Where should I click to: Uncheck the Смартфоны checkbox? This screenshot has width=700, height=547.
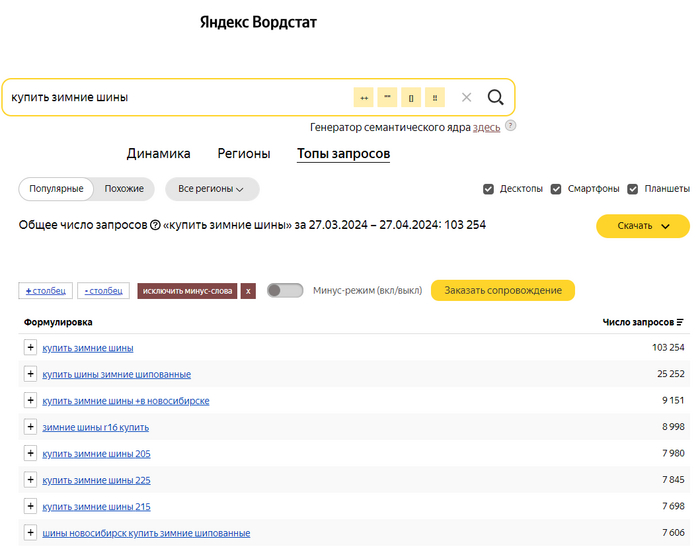pos(557,189)
